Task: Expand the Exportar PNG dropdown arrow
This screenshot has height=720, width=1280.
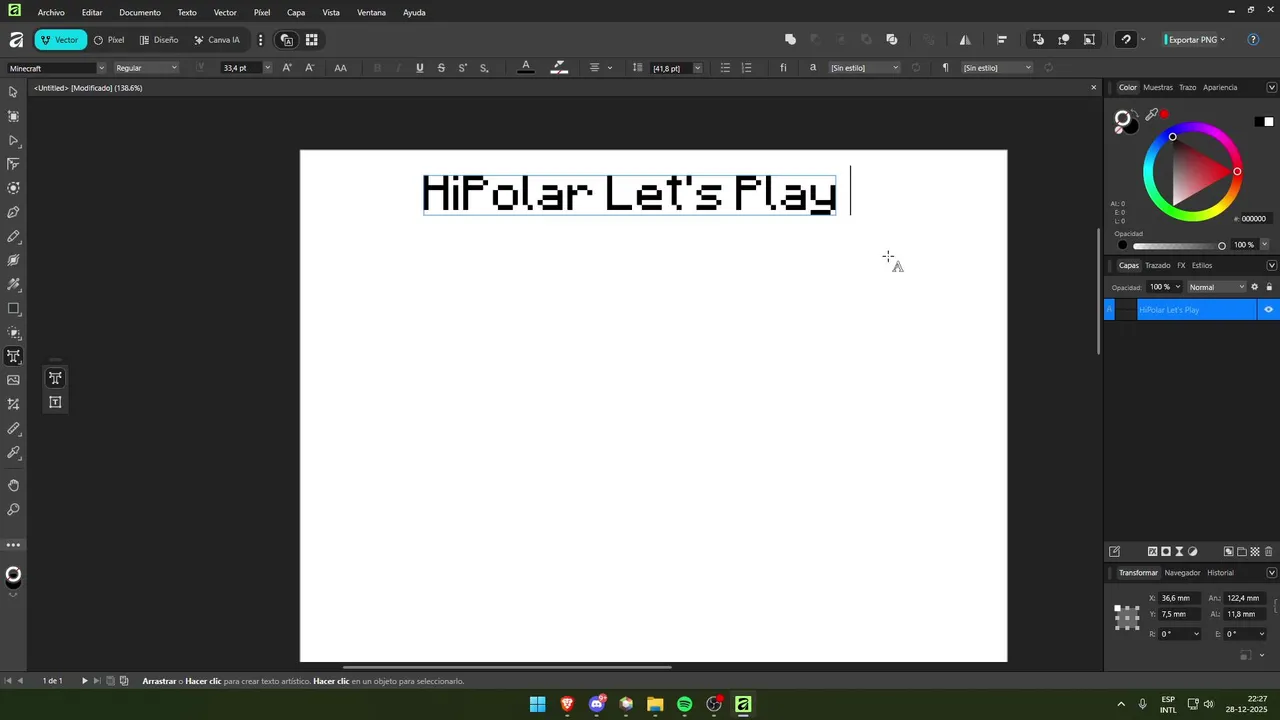Action: coord(1222,40)
